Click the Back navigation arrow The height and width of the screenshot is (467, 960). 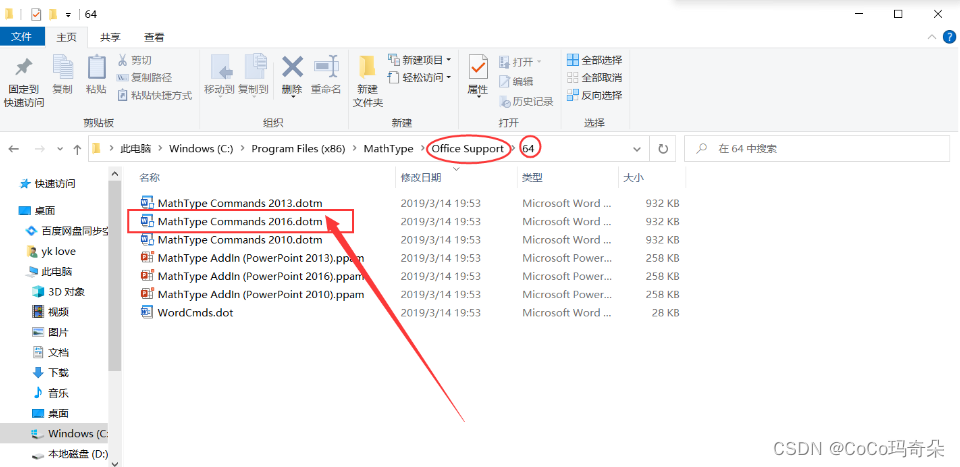[x=14, y=149]
